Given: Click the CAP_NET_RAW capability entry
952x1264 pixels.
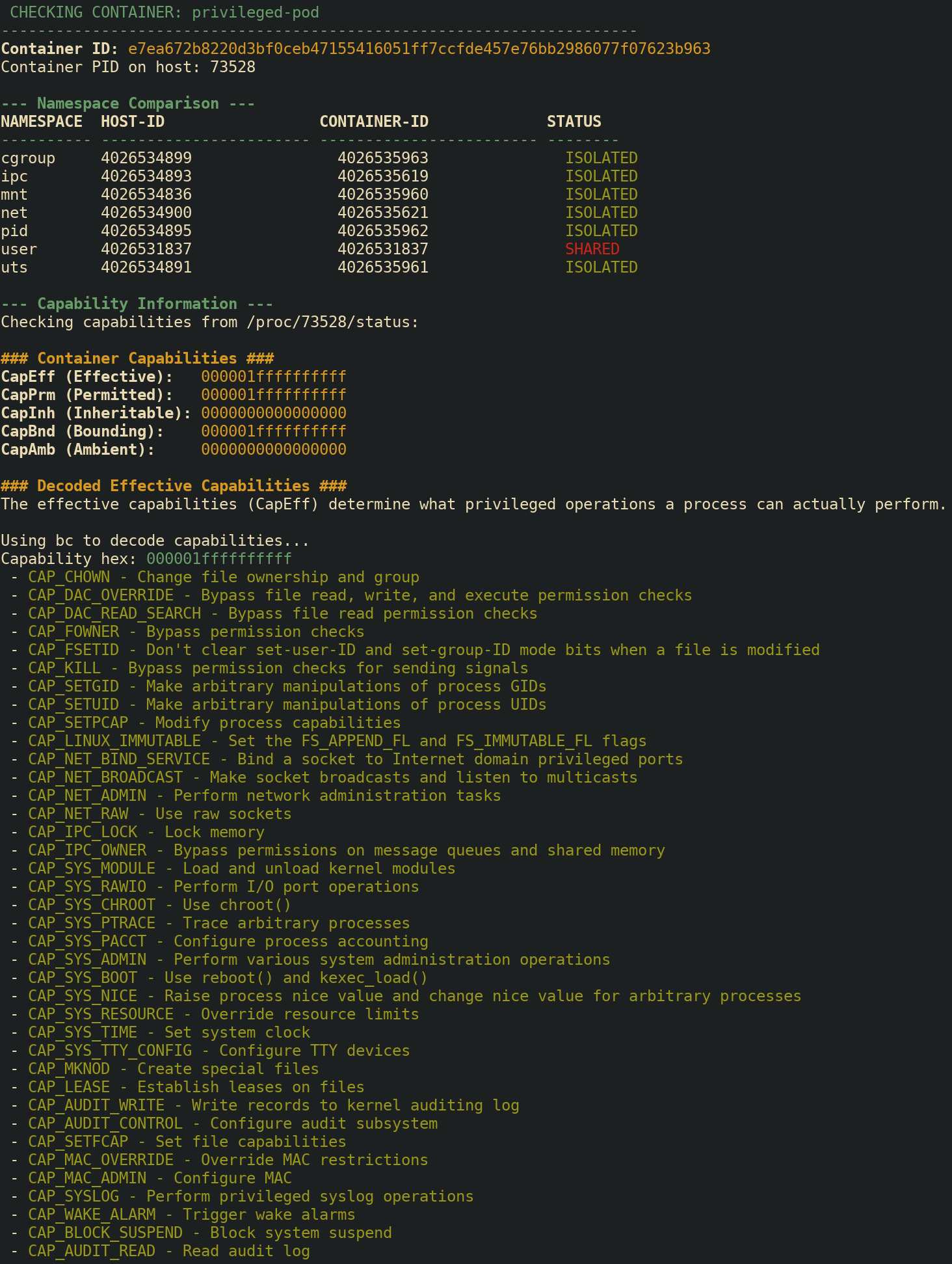Looking at the screenshot, I should point(159,814).
